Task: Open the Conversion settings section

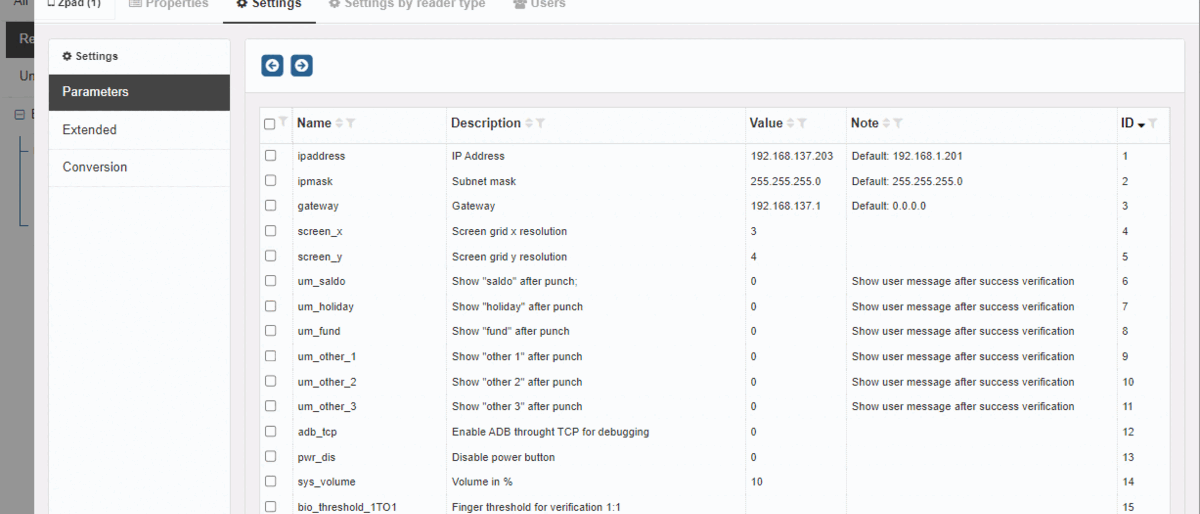Action: 139,167
